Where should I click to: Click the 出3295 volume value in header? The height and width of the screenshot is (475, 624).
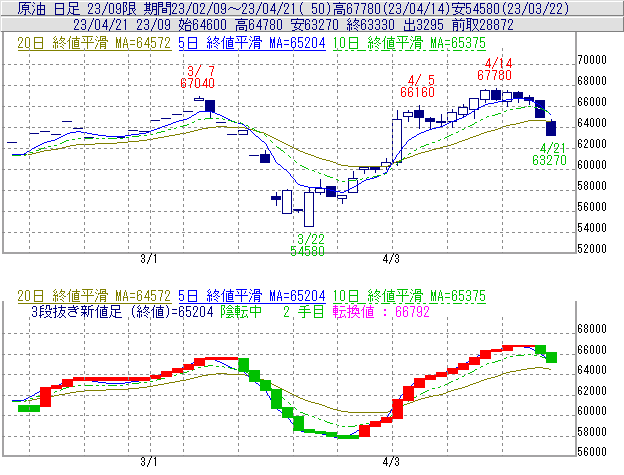click(423, 25)
